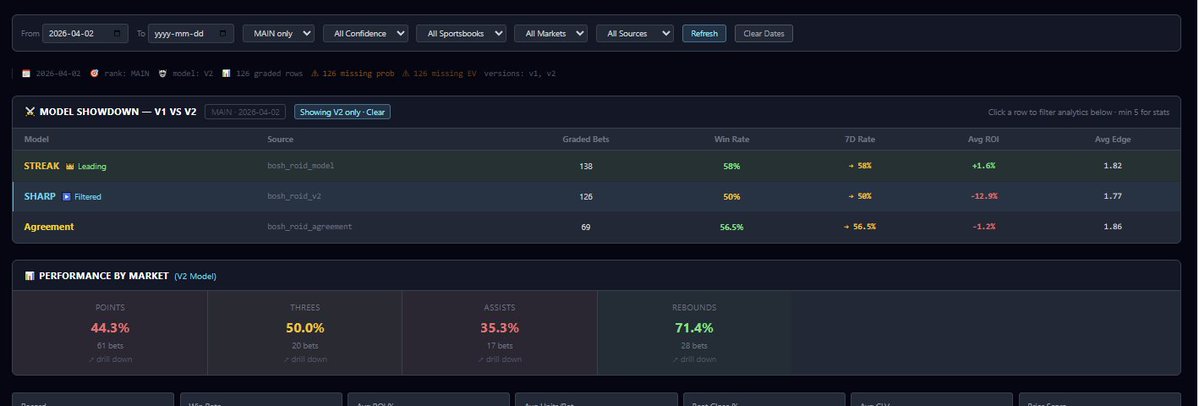Click the Source column header

pyautogui.click(x=281, y=139)
